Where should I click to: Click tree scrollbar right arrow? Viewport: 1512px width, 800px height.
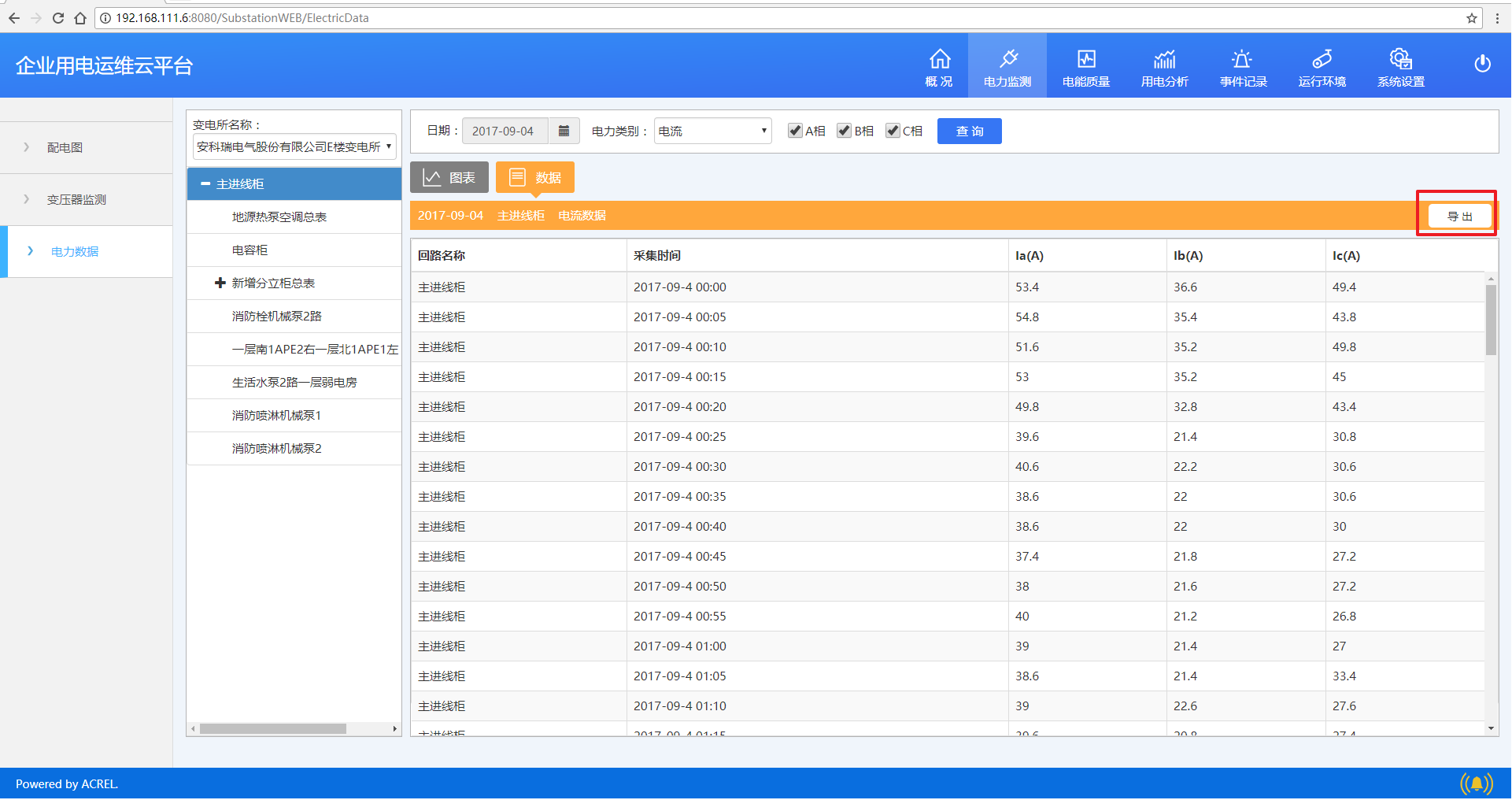394,729
